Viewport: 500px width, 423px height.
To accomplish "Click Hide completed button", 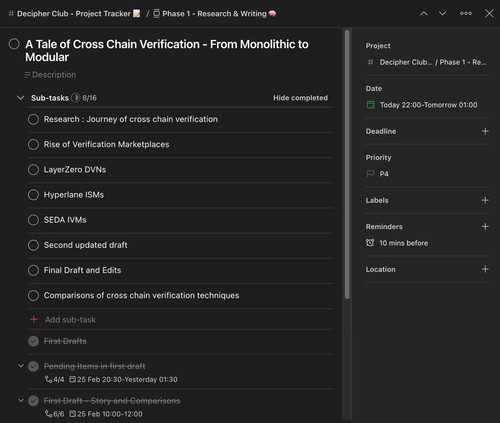I will click(300, 98).
